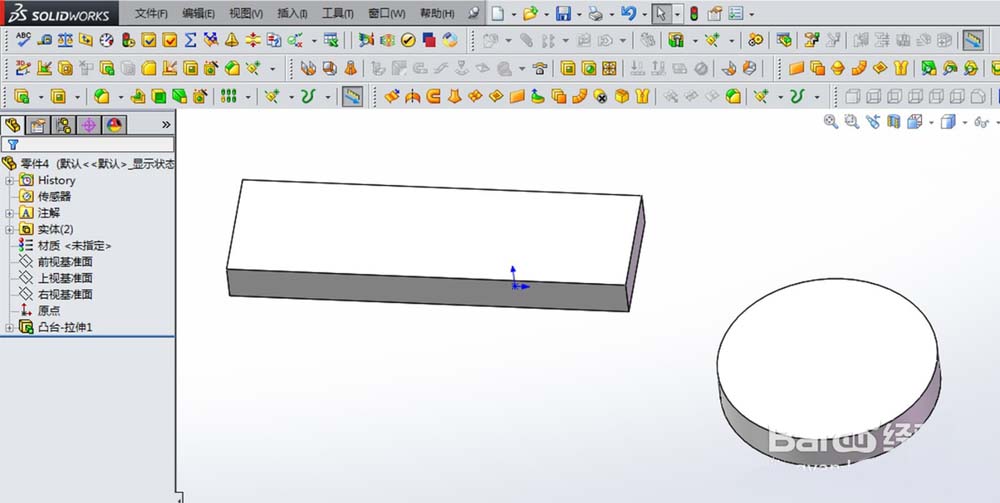Open the dropdown arrow next to Print
This screenshot has height=503, width=1000.
[x=612, y=13]
